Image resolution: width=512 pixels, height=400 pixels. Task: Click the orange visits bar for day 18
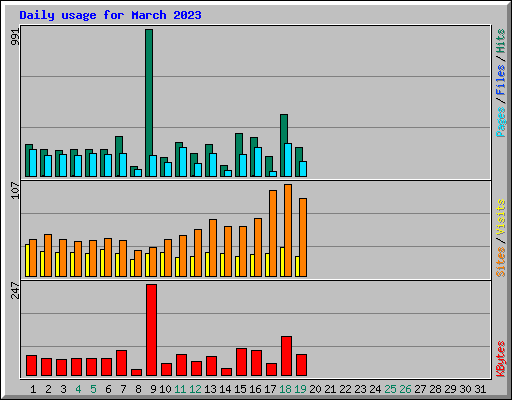point(288,230)
